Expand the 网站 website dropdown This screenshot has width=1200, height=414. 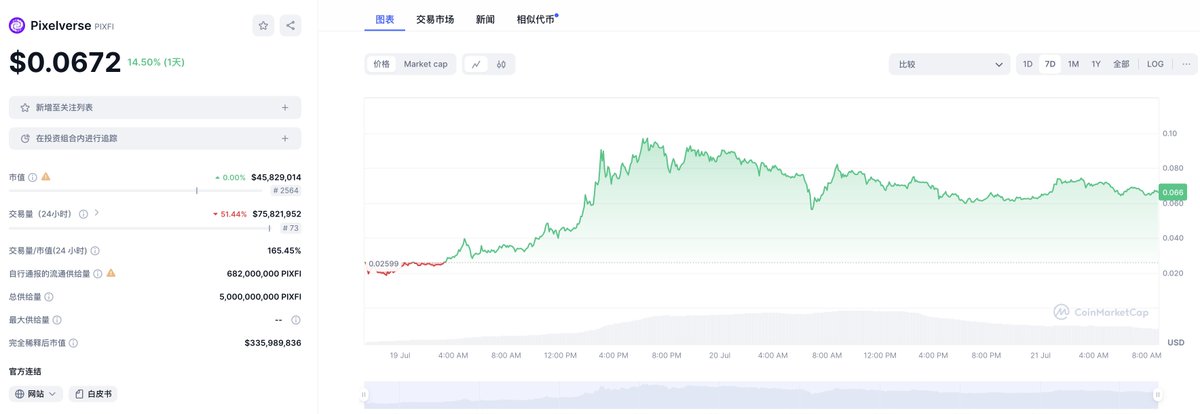(40, 394)
